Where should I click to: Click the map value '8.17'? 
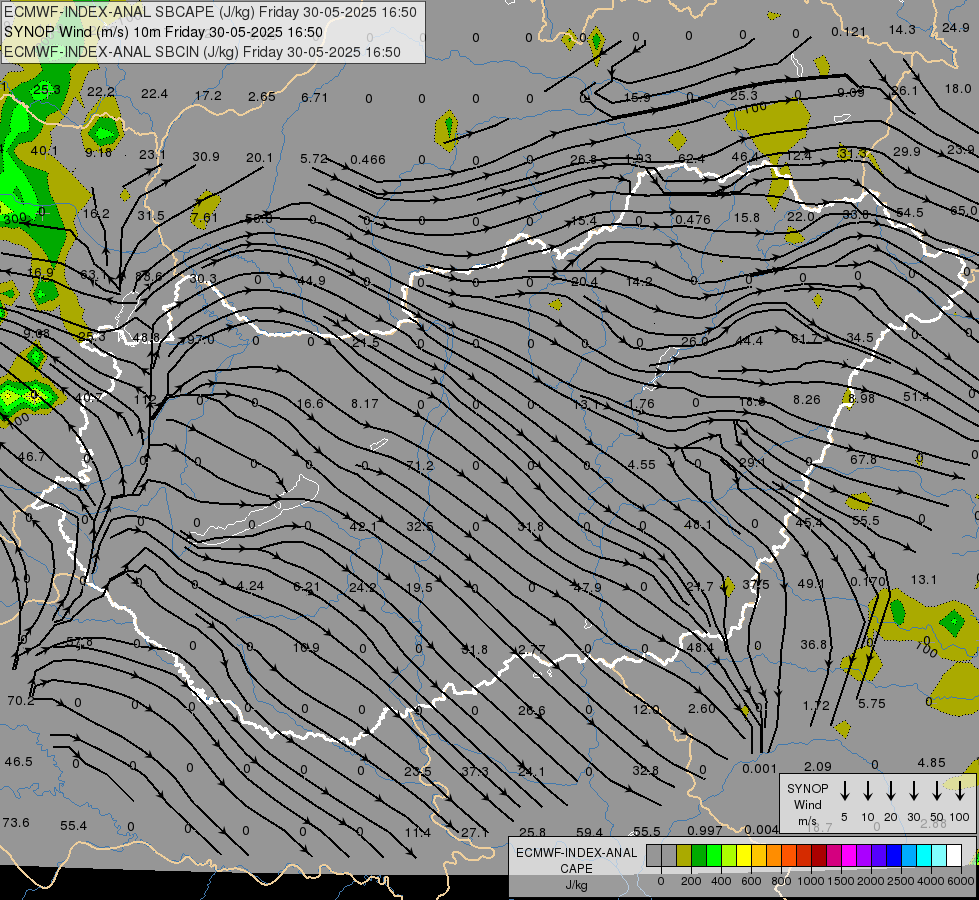tap(365, 403)
